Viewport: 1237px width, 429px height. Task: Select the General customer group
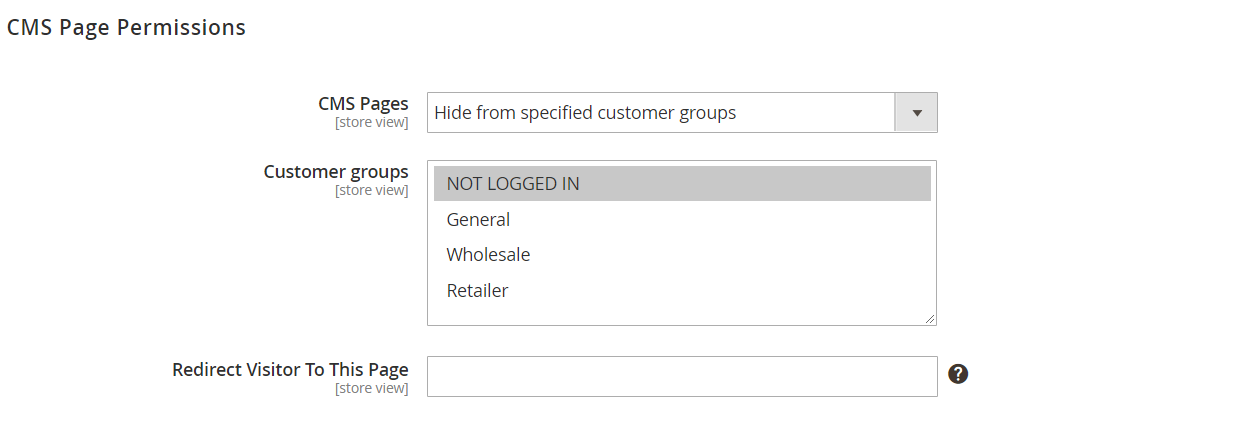(x=479, y=220)
